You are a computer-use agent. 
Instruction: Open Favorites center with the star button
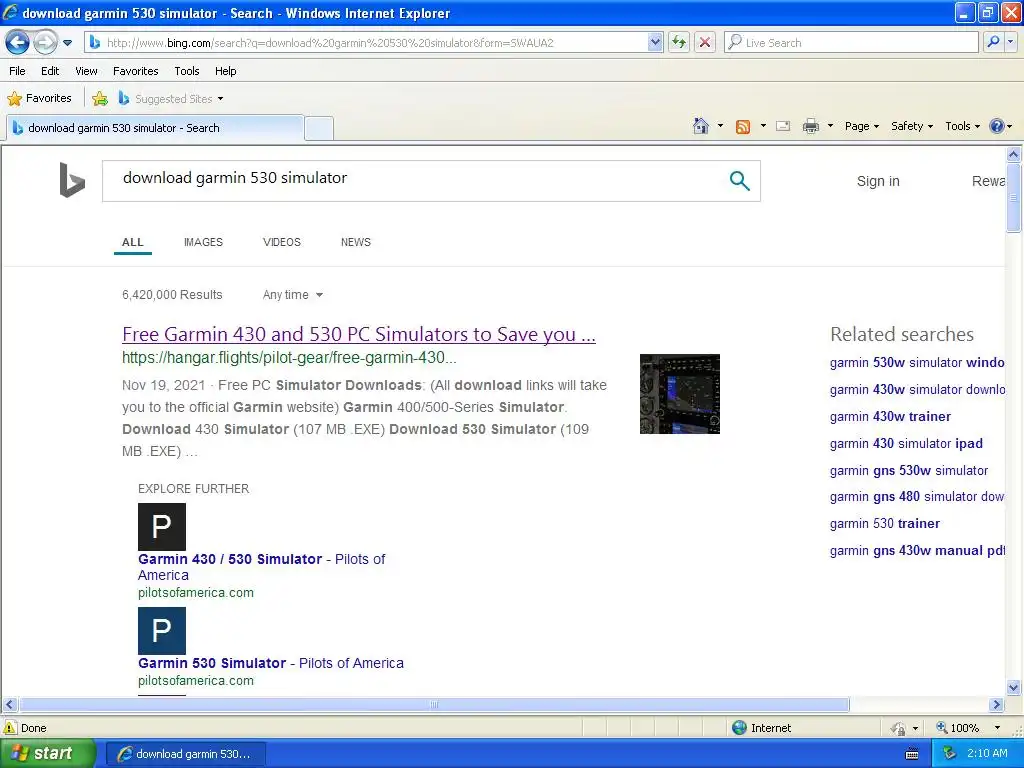point(39,99)
